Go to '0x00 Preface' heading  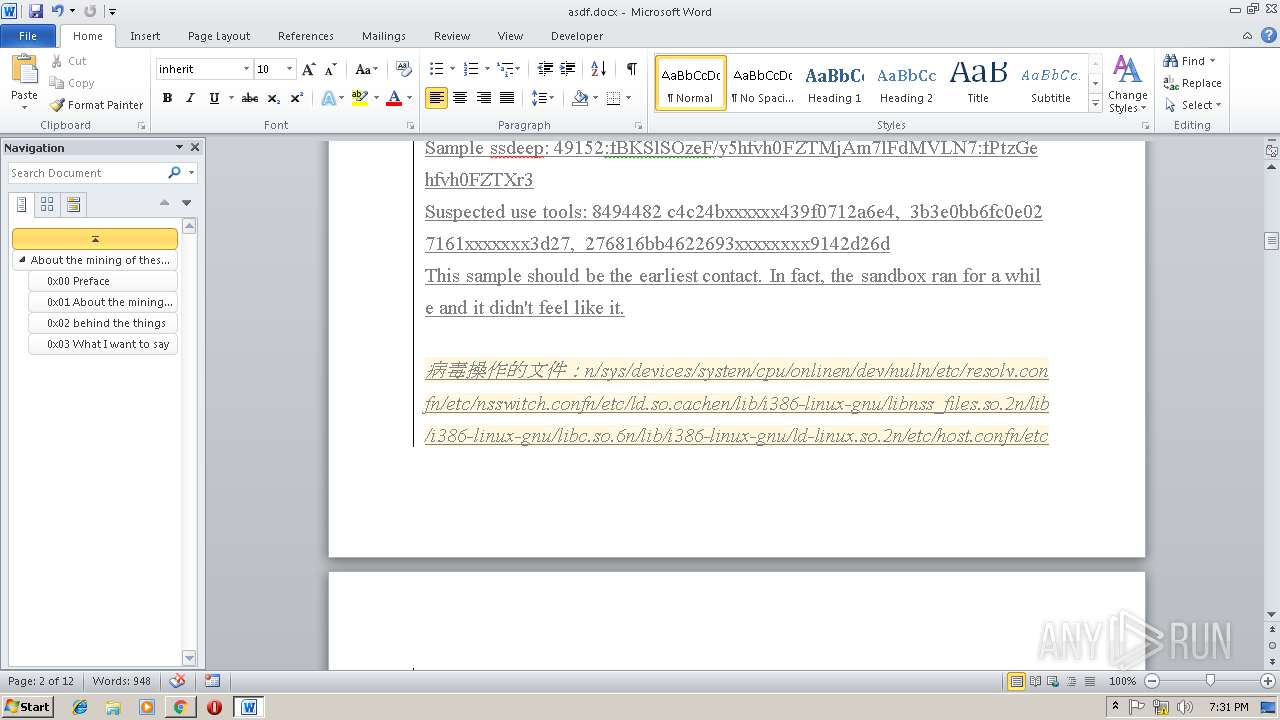[x=103, y=281]
